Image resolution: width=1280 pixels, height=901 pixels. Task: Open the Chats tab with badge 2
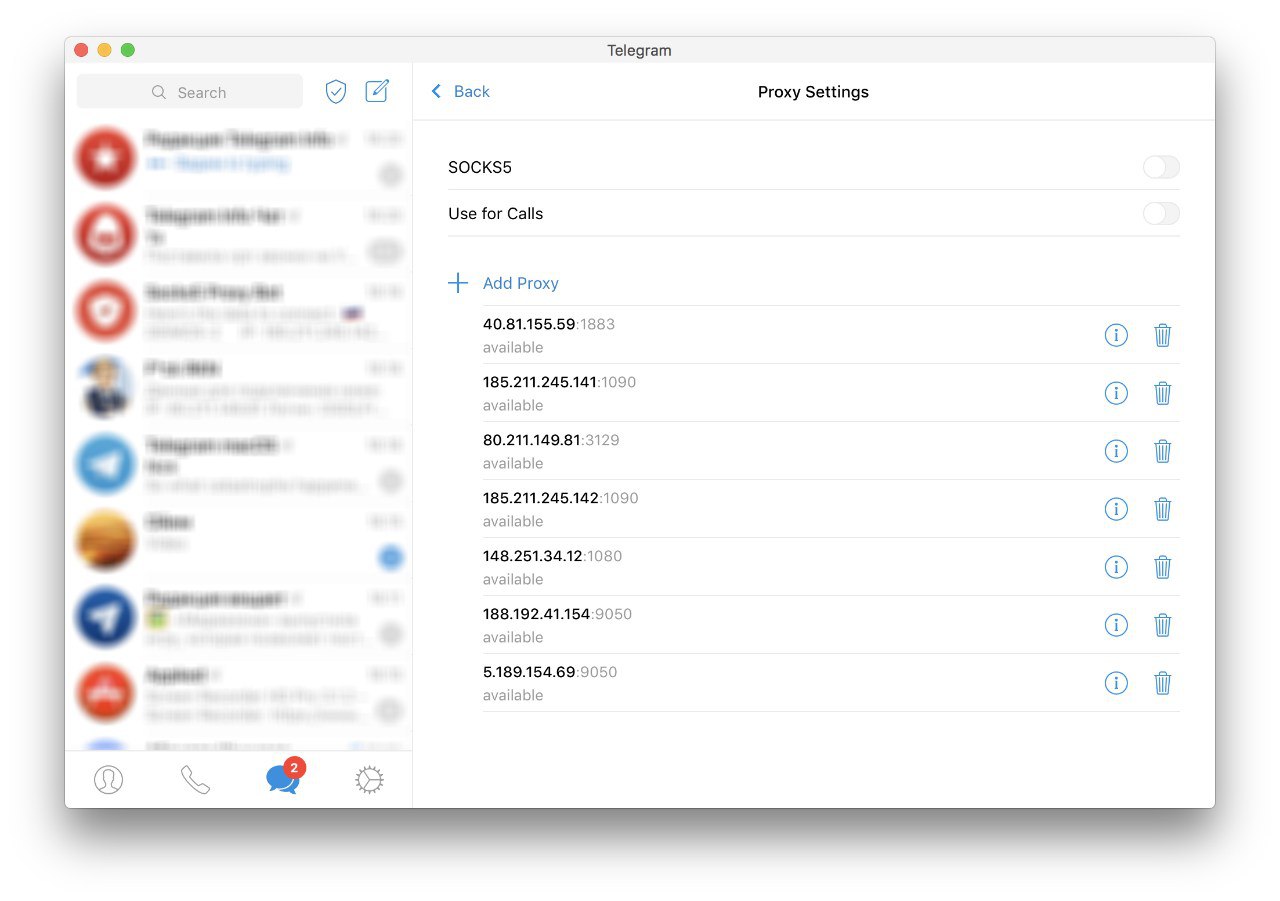pyautogui.click(x=284, y=778)
